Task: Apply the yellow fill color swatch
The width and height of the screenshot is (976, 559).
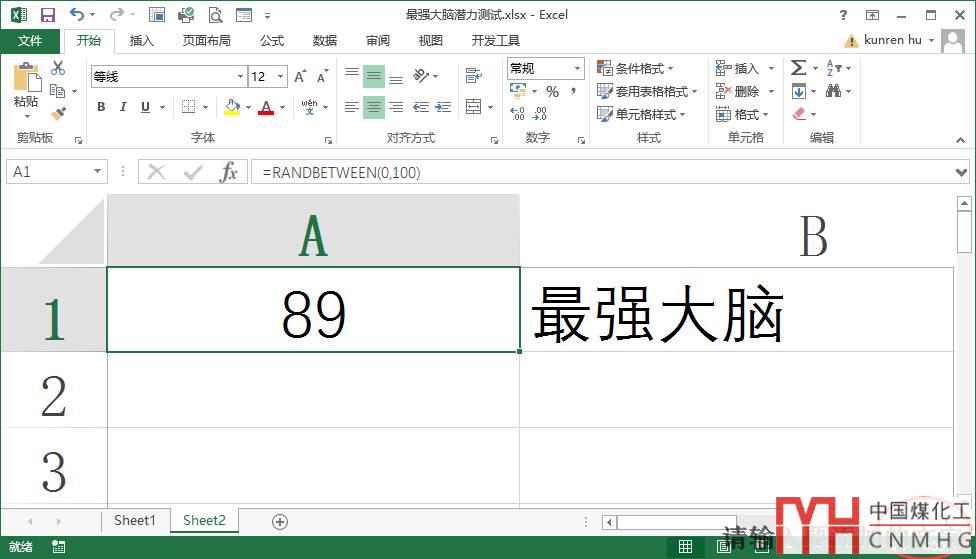Action: pos(232,107)
